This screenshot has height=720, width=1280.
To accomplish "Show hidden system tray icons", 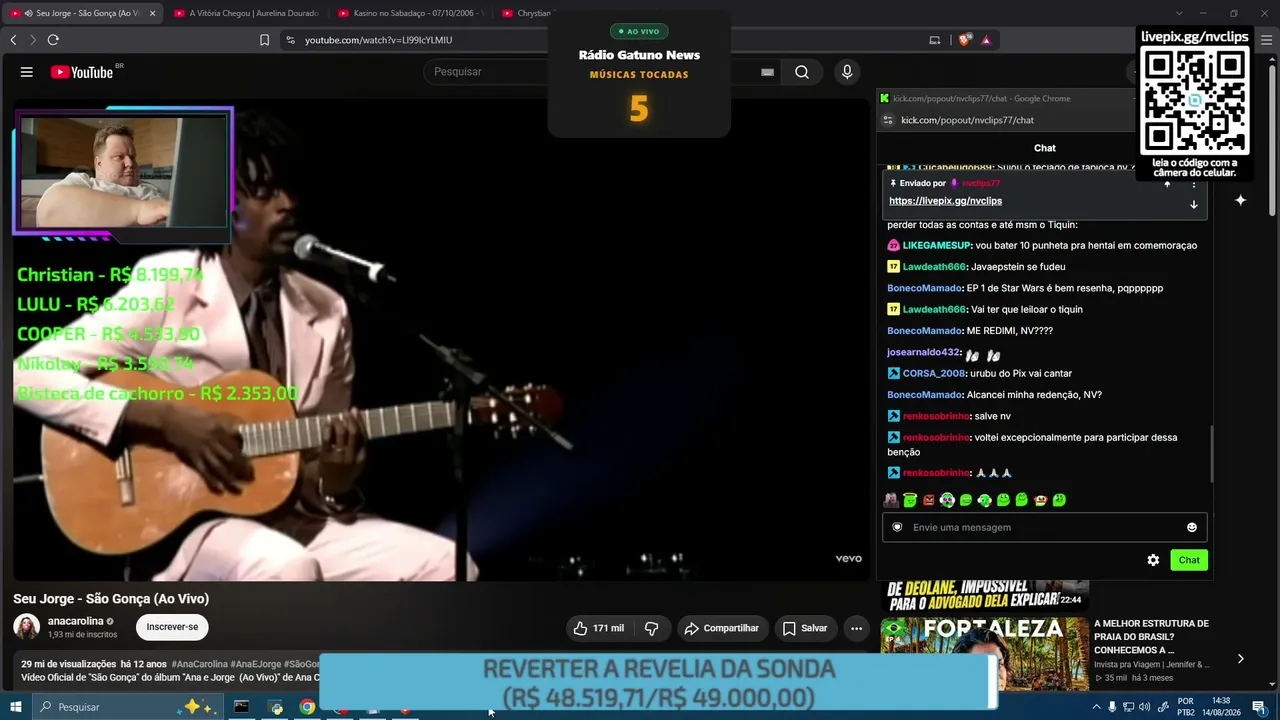I will [x=1096, y=707].
